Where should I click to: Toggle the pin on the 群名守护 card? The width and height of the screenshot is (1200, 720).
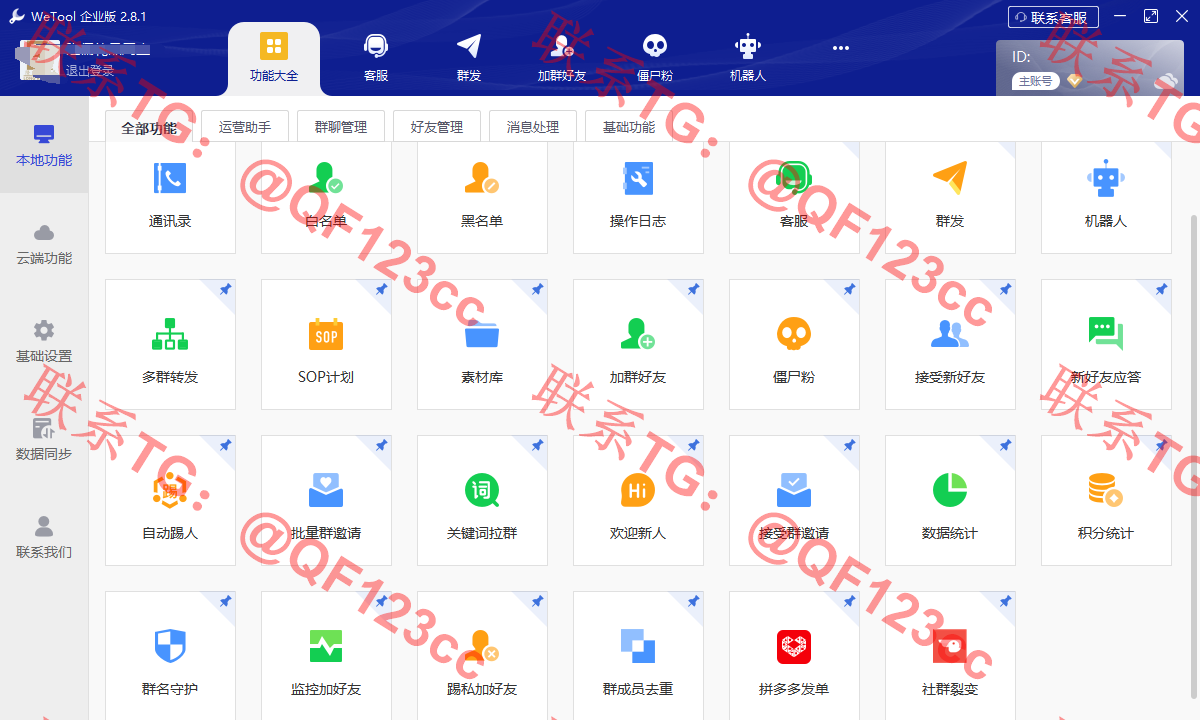225,601
